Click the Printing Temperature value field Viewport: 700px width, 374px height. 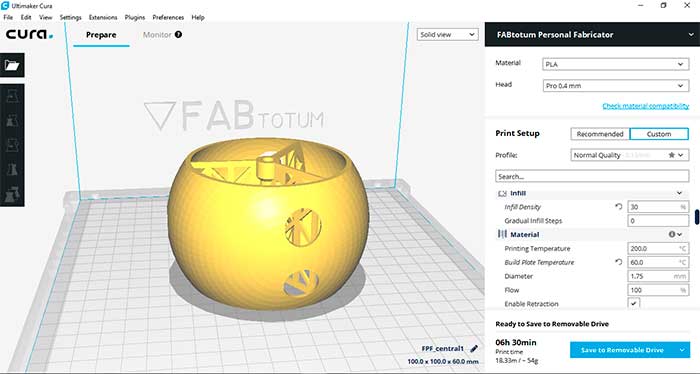658,248
